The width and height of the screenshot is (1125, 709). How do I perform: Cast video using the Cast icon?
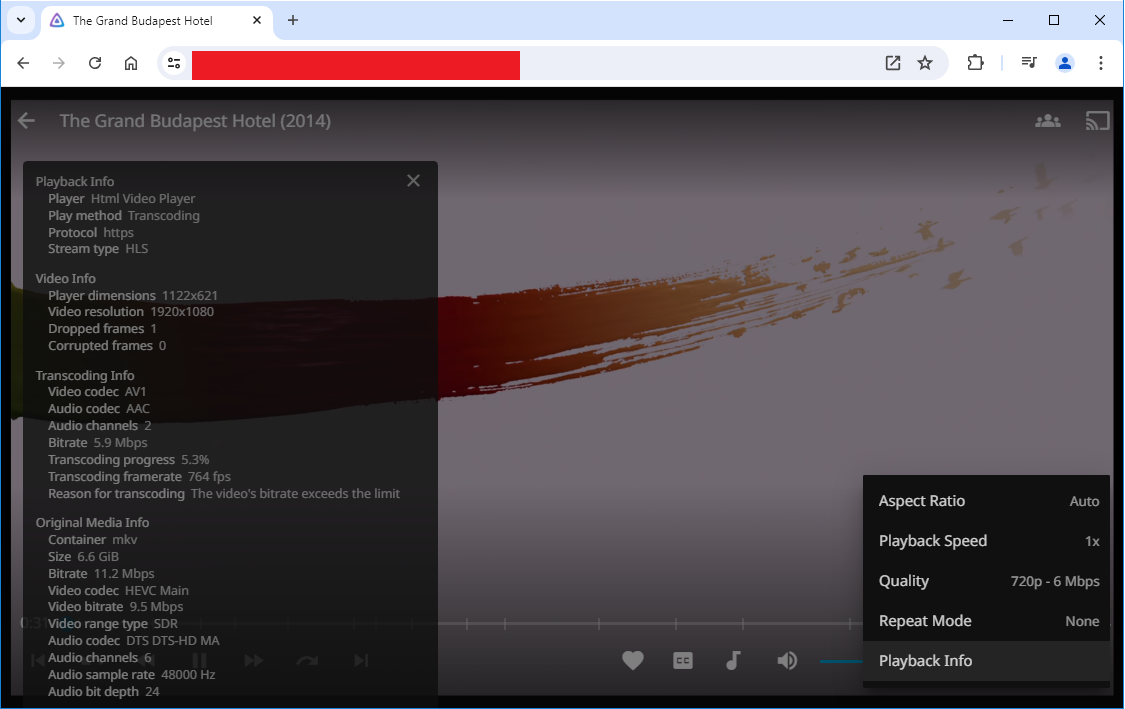click(1097, 121)
